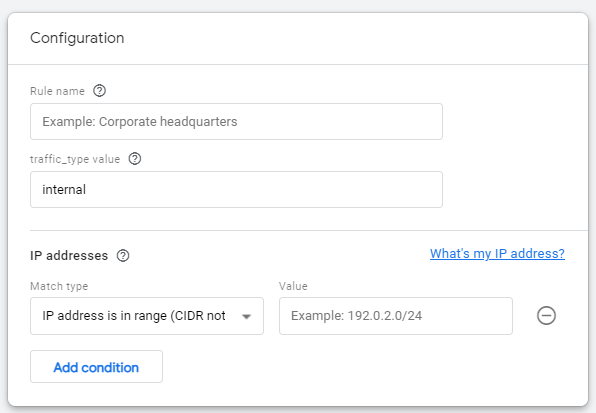596x413 pixels.
Task: Click the Example: 192.0.2.0/24 placeholder text
Action: tap(357, 316)
